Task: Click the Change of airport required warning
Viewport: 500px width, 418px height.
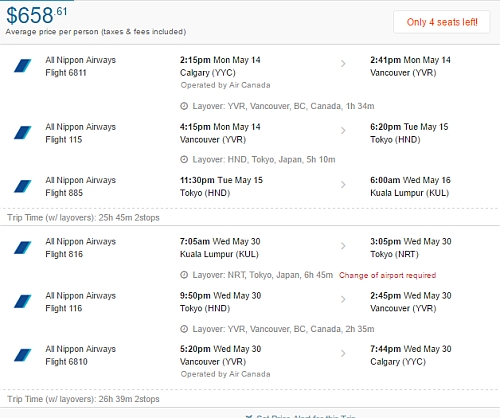Action: (x=388, y=275)
